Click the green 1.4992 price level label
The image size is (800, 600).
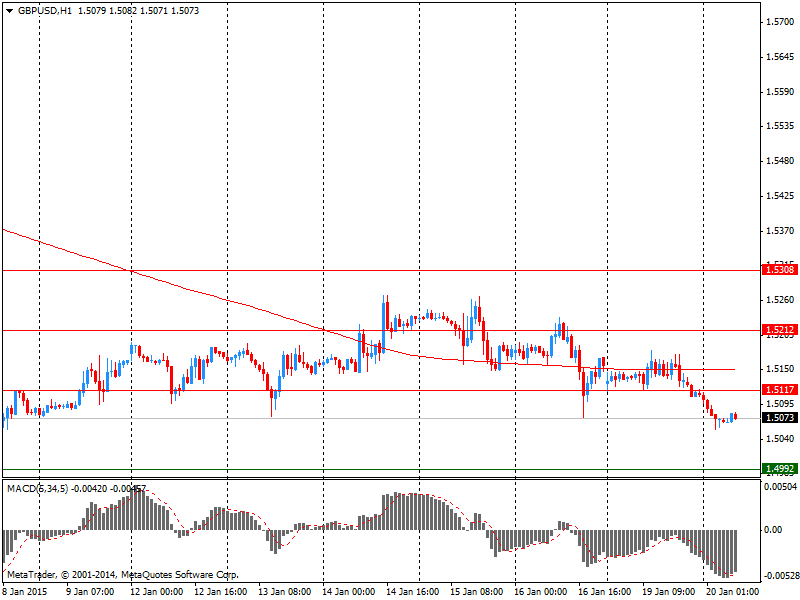click(779, 468)
